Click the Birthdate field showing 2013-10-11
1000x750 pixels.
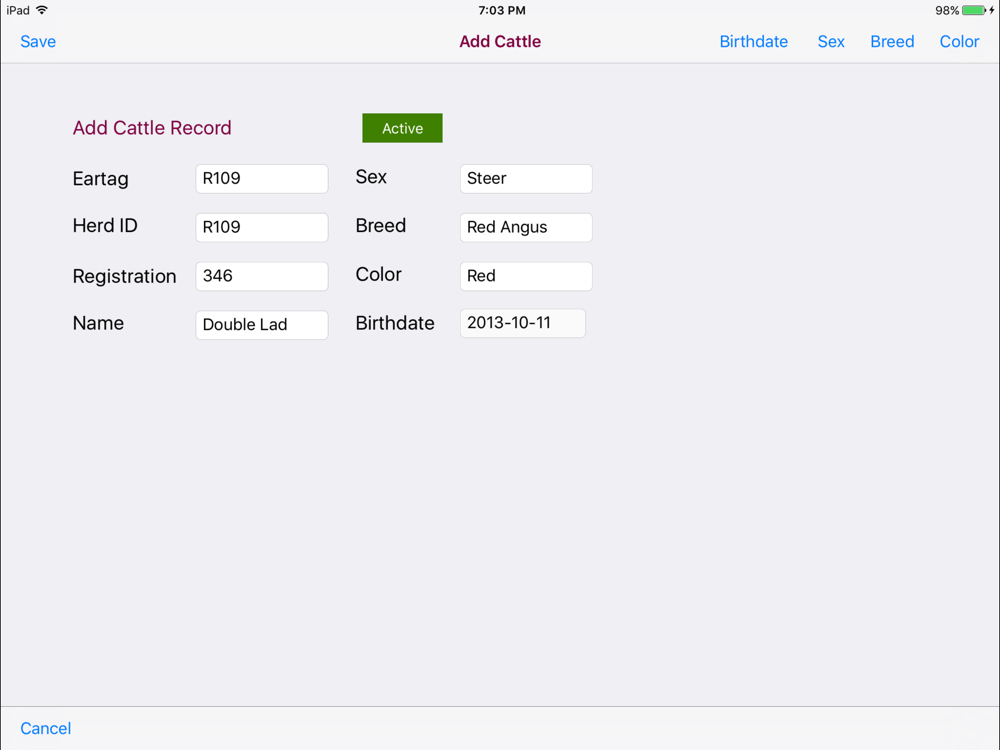523,323
